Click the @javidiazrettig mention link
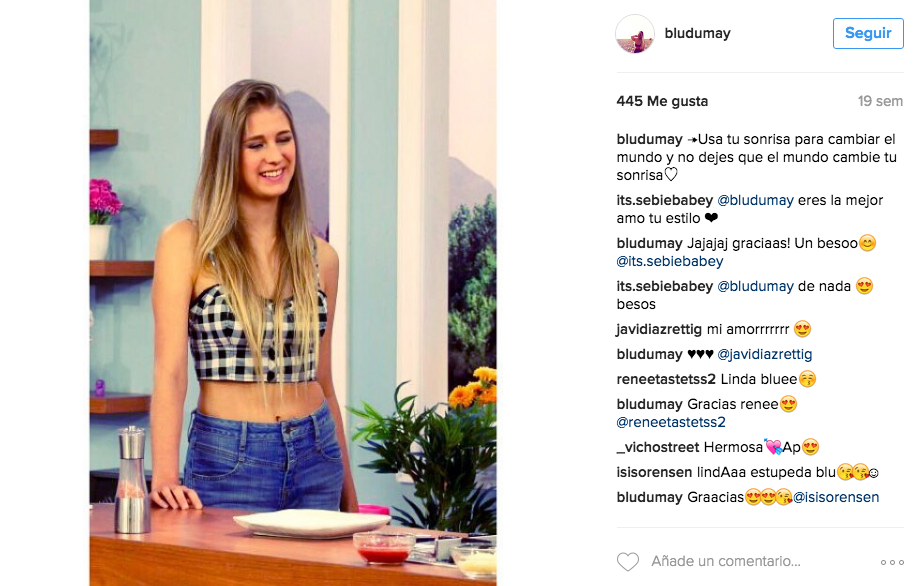Viewport: 919px width, 586px height. (765, 355)
